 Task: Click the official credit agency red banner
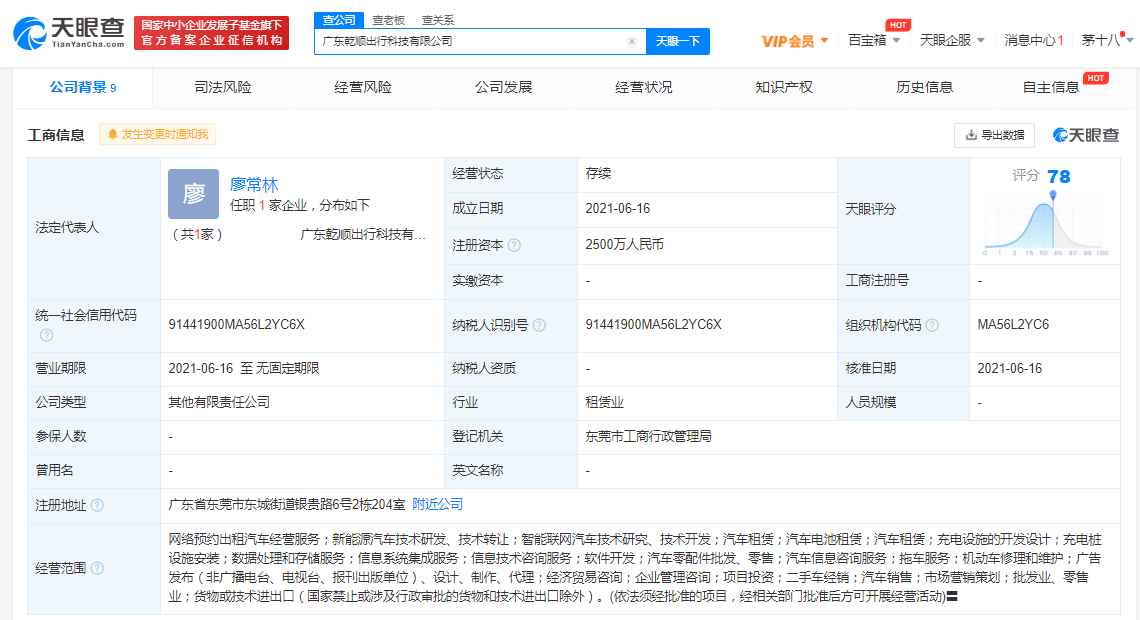click(x=212, y=33)
